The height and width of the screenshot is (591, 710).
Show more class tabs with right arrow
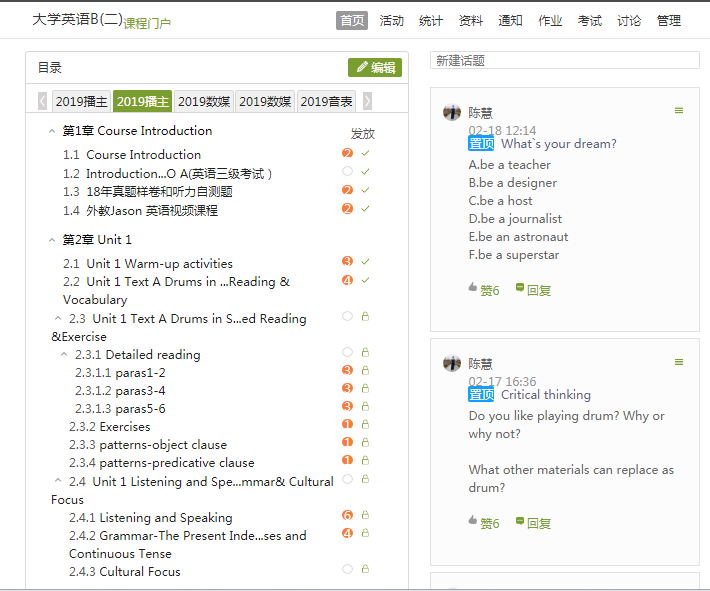coord(367,101)
